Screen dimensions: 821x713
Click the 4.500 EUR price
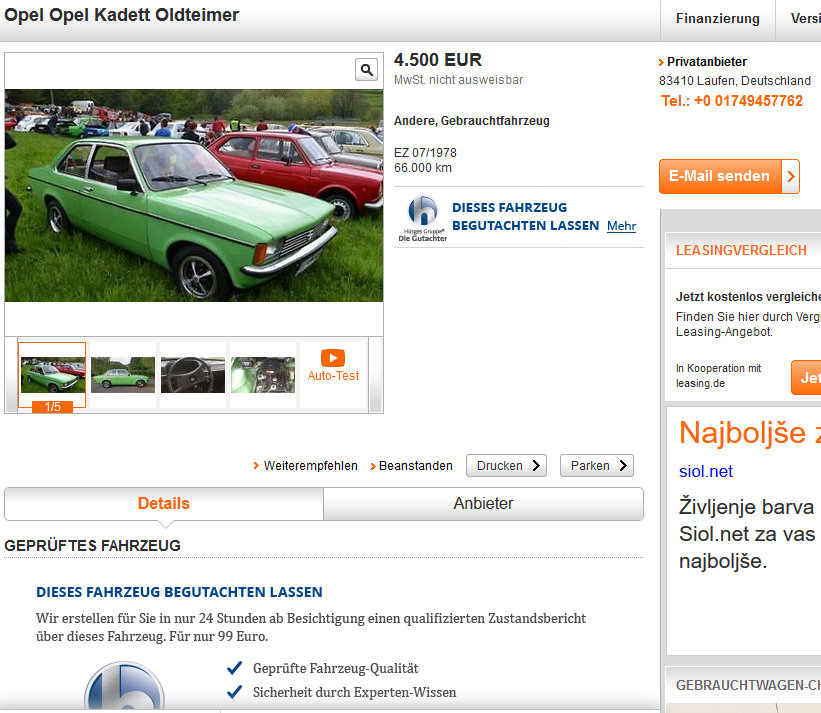[x=438, y=60]
